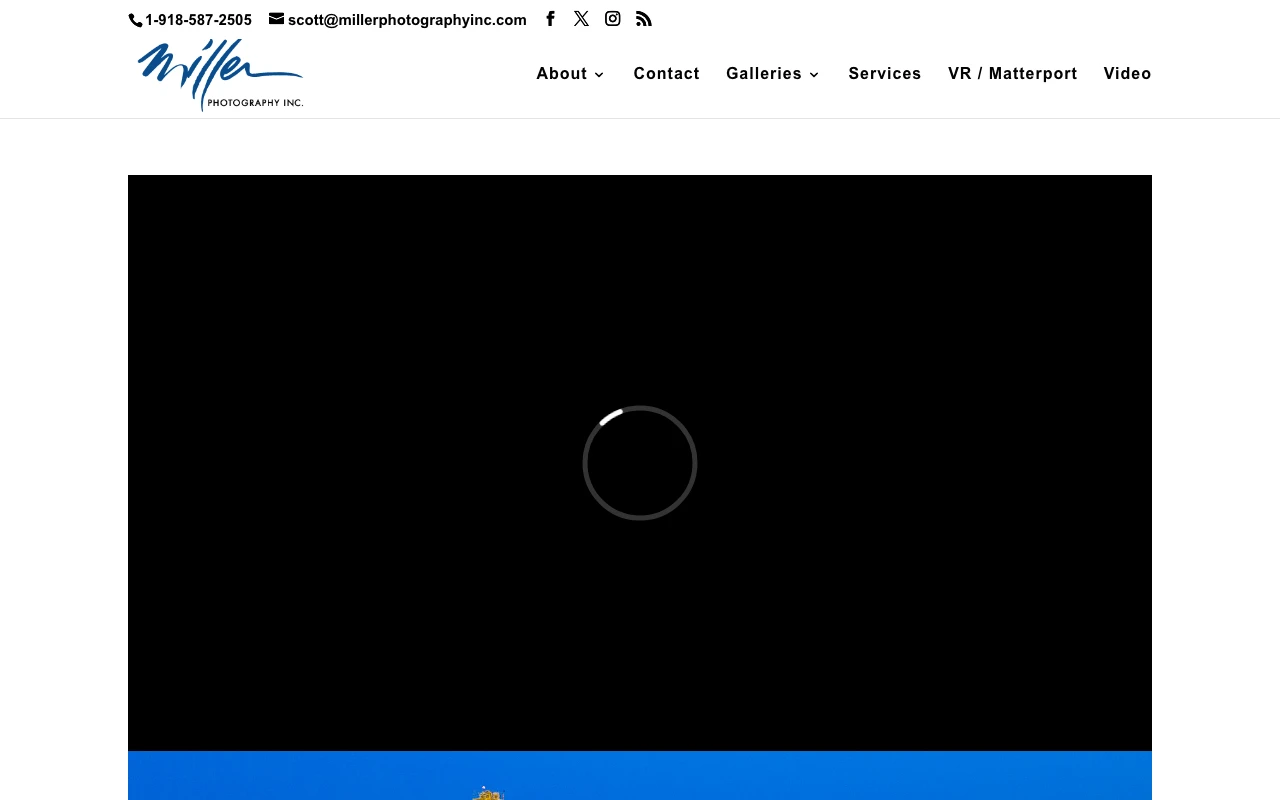The image size is (1280, 800).
Task: Open the Galleries menu item
Action: click(x=763, y=74)
